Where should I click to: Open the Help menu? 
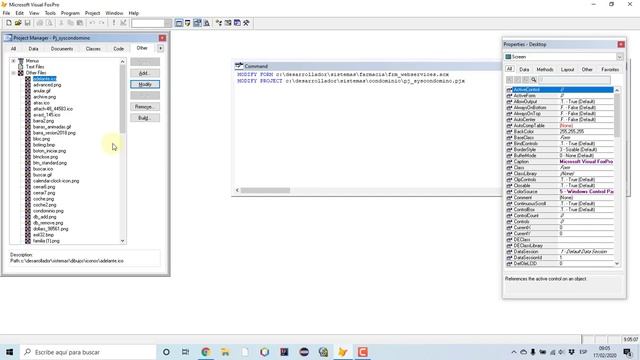133,13
